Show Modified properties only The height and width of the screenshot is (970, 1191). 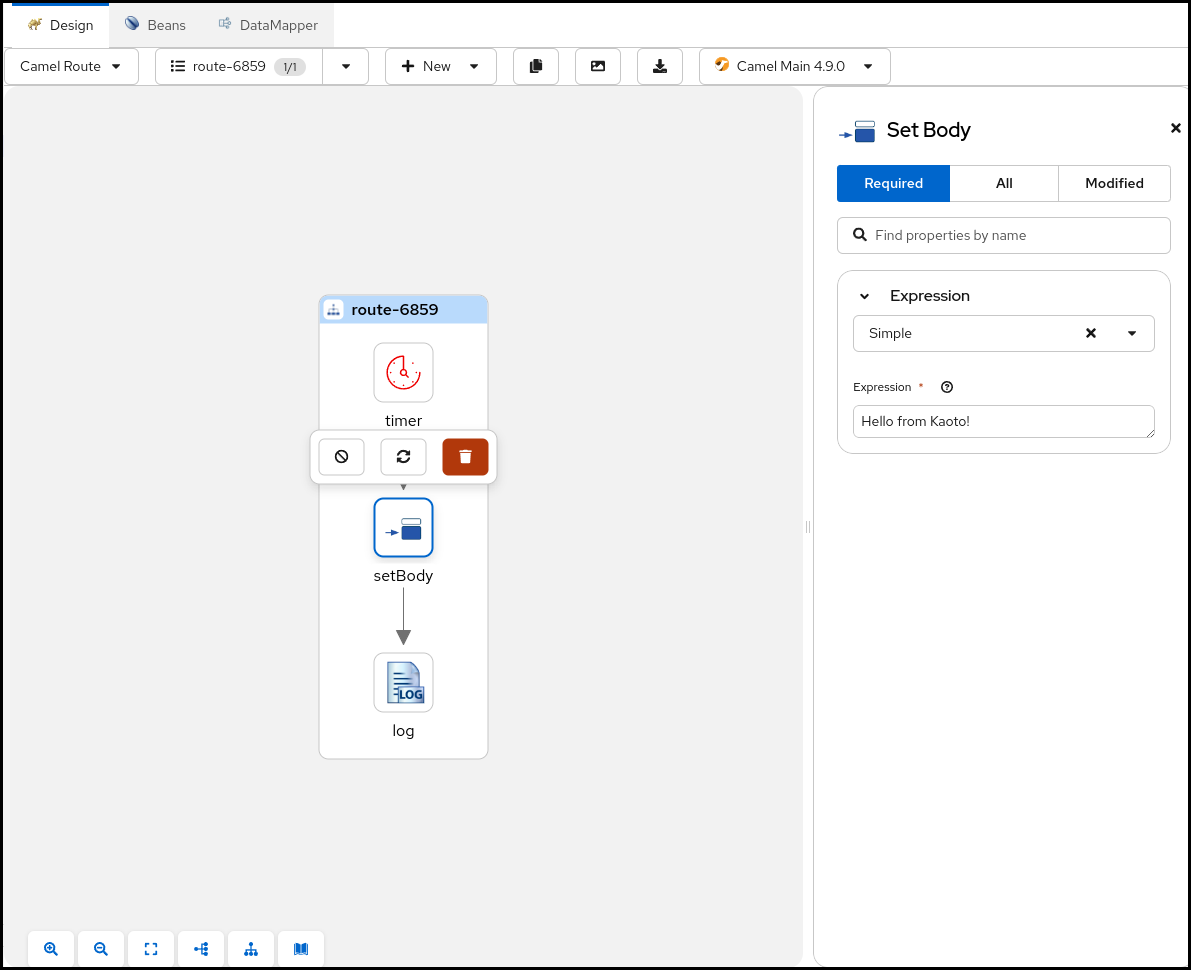click(x=1114, y=183)
